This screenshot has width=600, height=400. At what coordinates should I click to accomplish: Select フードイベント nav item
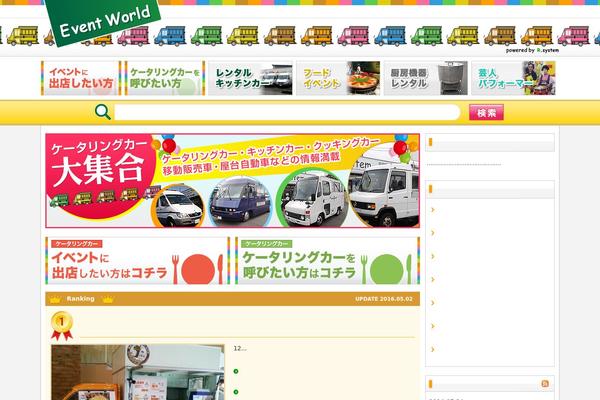[338, 78]
